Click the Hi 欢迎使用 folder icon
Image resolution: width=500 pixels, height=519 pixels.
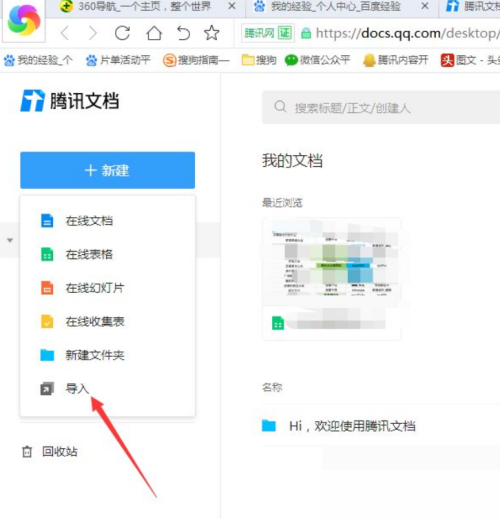pos(269,426)
